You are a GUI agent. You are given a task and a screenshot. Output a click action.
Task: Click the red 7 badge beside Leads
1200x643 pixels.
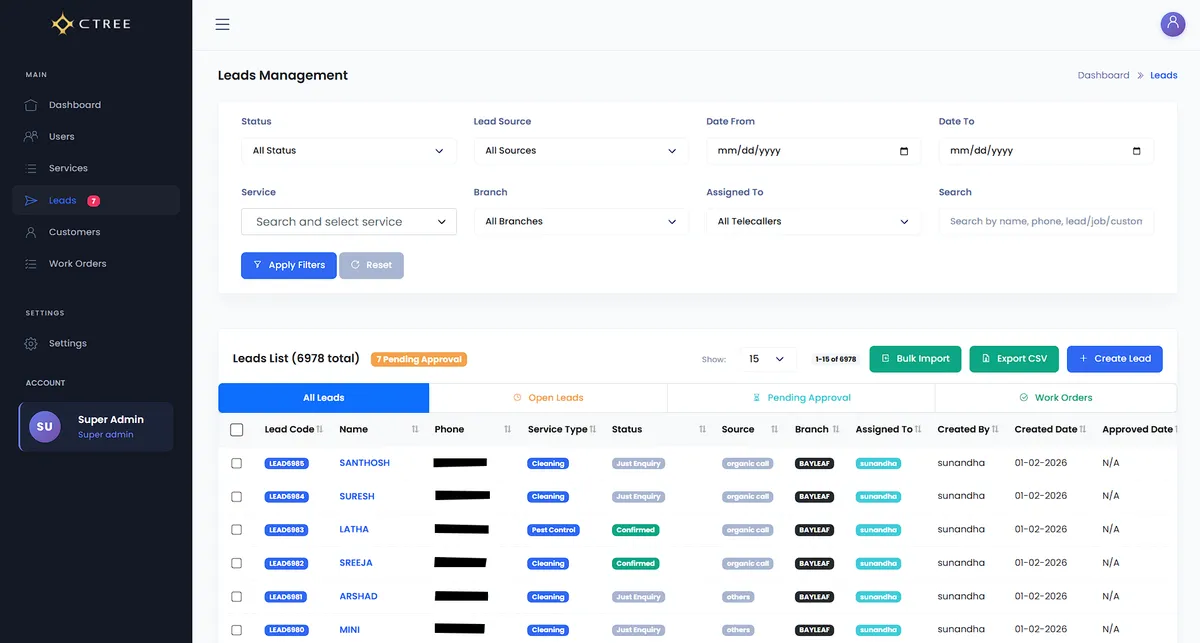(93, 201)
